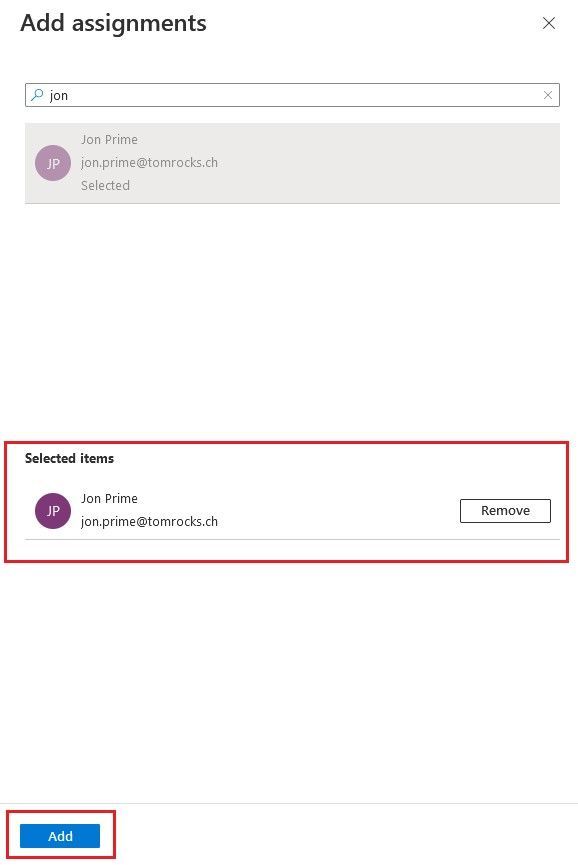Click the blank results area below Jon Prime
The height and width of the screenshot is (865, 578).
[292, 320]
